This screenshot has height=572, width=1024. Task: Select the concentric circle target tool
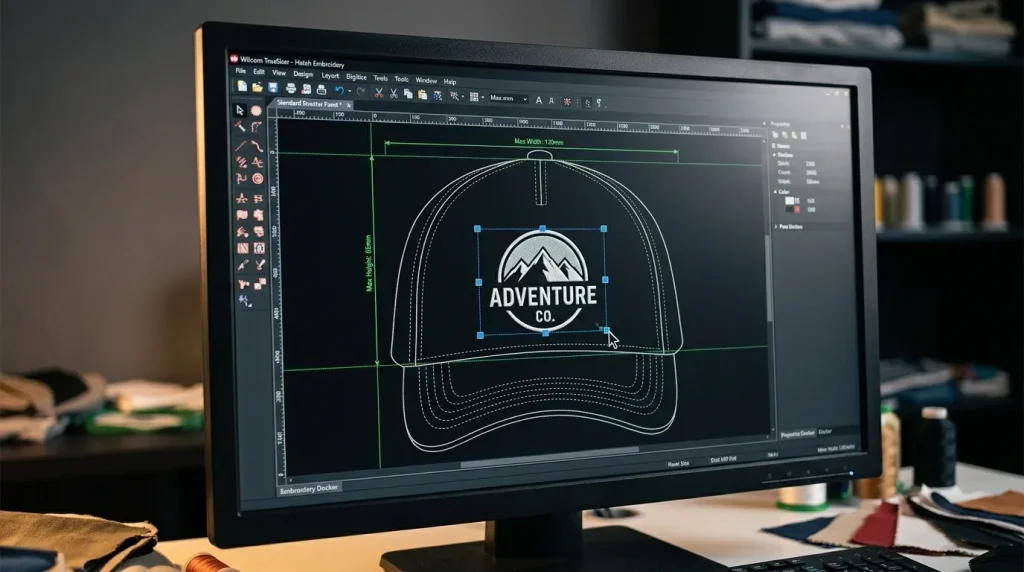[258, 179]
